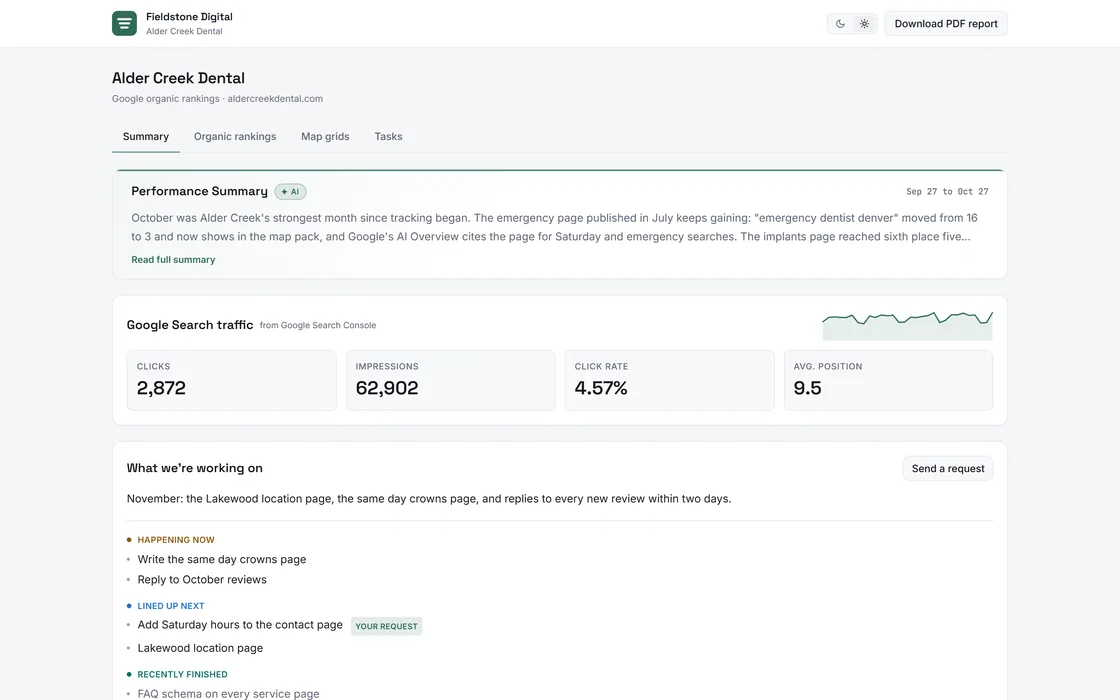Click 'from Google Search Console' label
This screenshot has width=1120, height=700.
[x=318, y=325]
